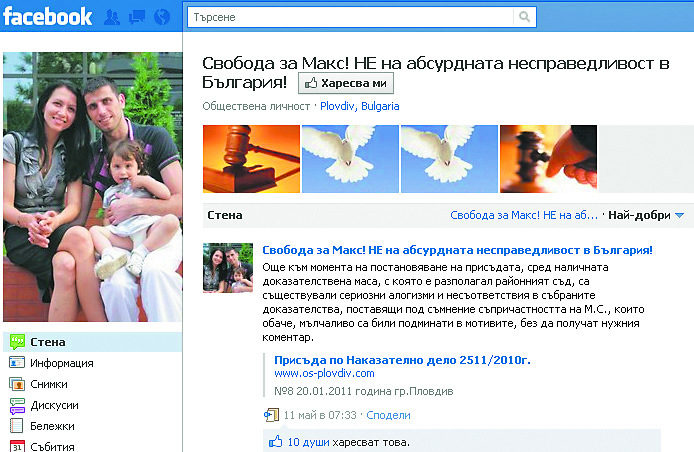Open the Plovdiv, Bulgaria link

(359, 106)
